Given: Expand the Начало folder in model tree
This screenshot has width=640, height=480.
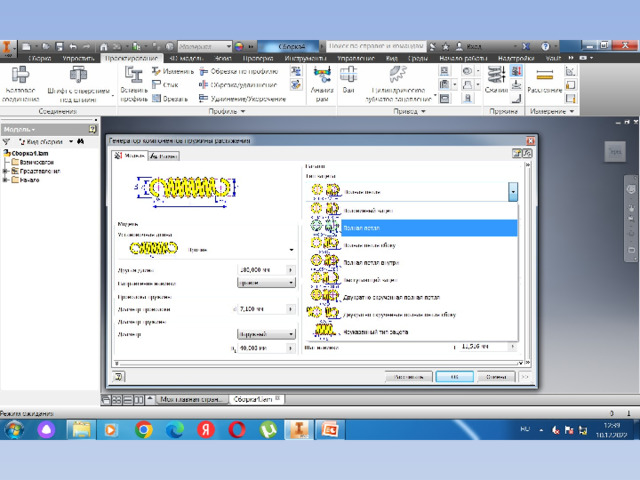Looking at the screenshot, I should pyautogui.click(x=6, y=180).
